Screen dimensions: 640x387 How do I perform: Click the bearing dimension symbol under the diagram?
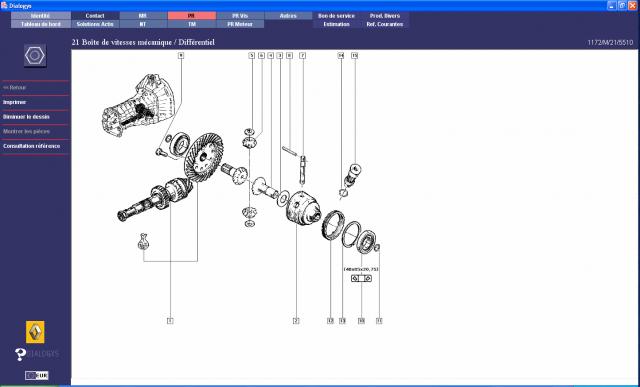pyautogui.click(x=361, y=278)
